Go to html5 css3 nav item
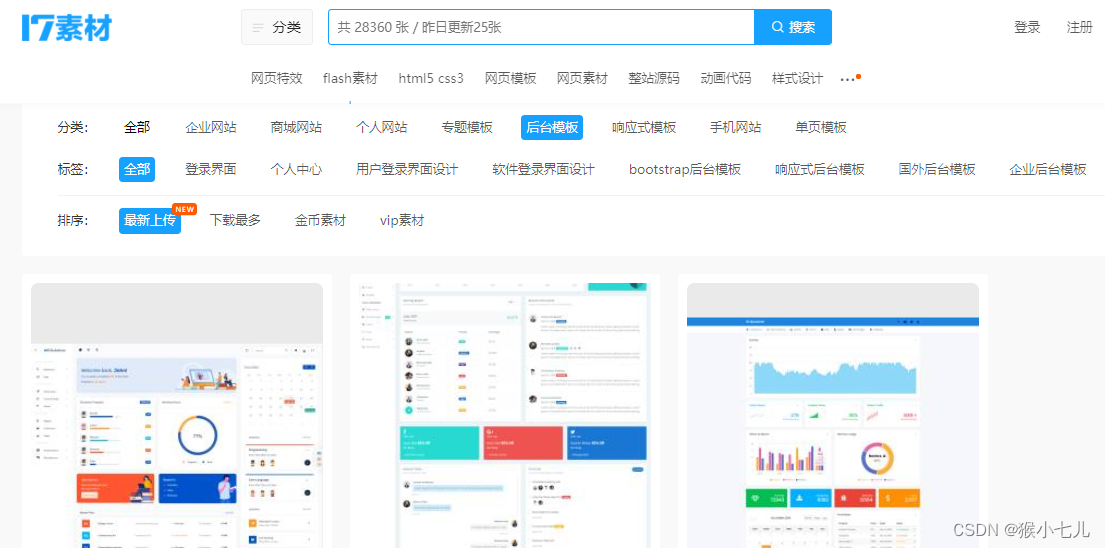The image size is (1105, 548). pyautogui.click(x=431, y=78)
